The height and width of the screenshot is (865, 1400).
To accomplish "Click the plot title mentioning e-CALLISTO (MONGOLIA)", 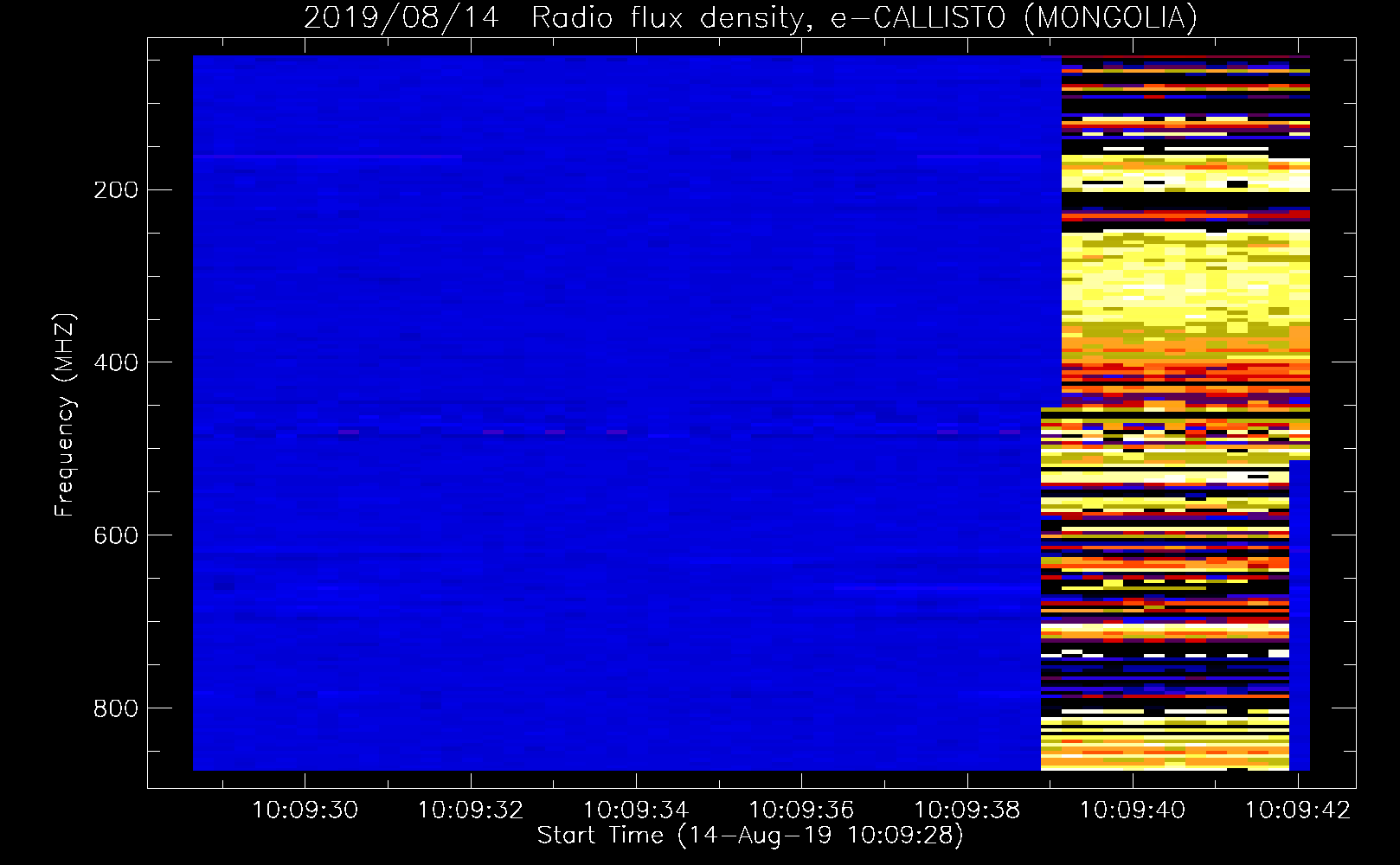I will 750,17.
